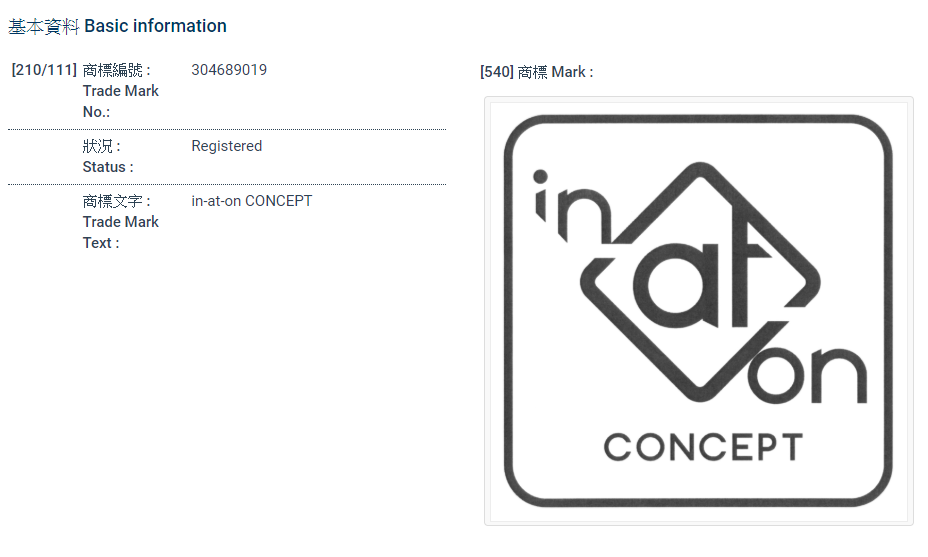Click the word CONCEPT inside the logo

coord(703,447)
